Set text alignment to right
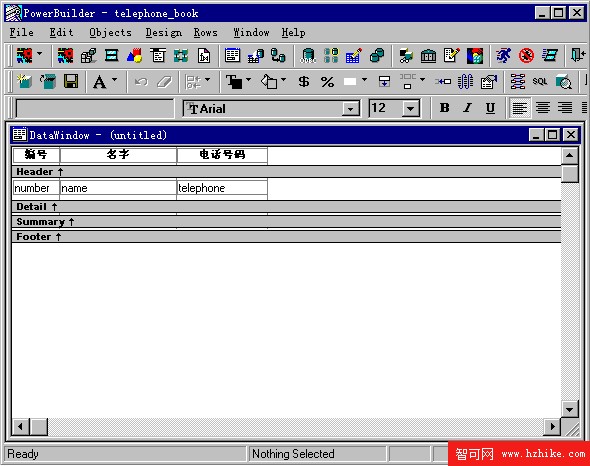Image resolution: width=590 pixels, height=466 pixels. (x=565, y=108)
